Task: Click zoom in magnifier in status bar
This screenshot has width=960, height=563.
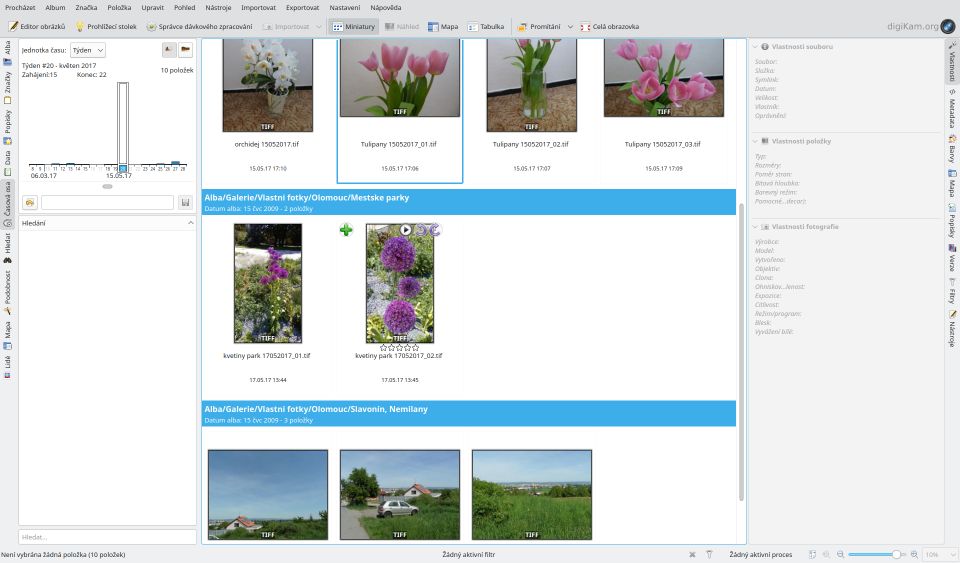Action: tap(914, 554)
